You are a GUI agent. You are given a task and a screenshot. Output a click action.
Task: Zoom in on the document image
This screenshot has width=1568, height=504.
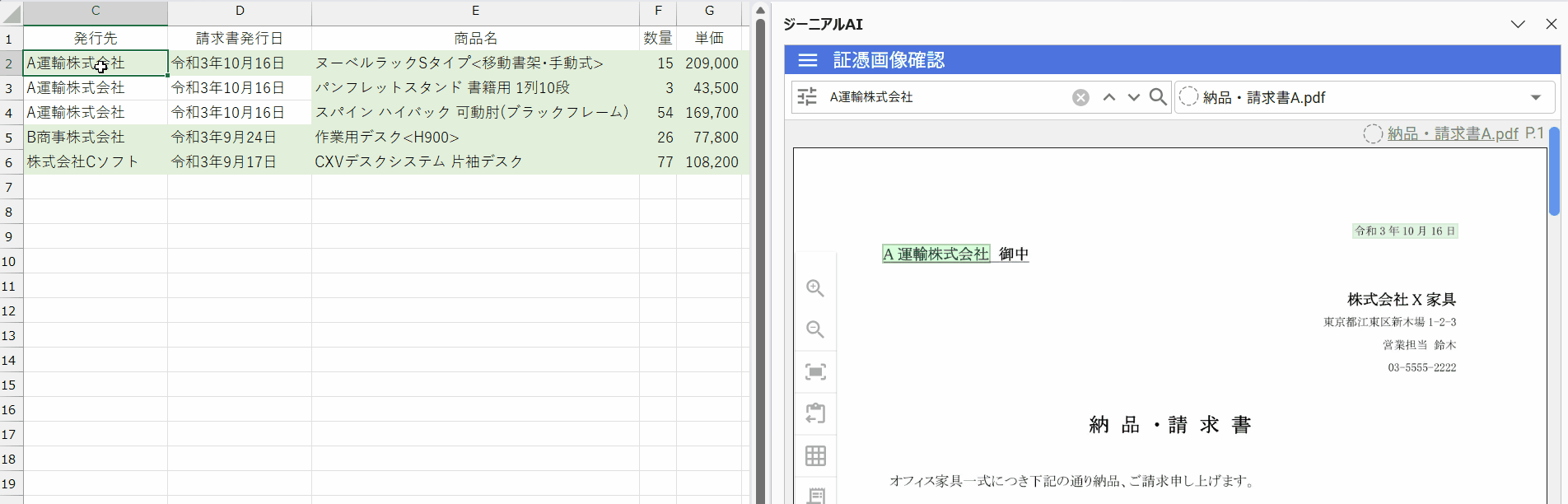pyautogui.click(x=815, y=288)
